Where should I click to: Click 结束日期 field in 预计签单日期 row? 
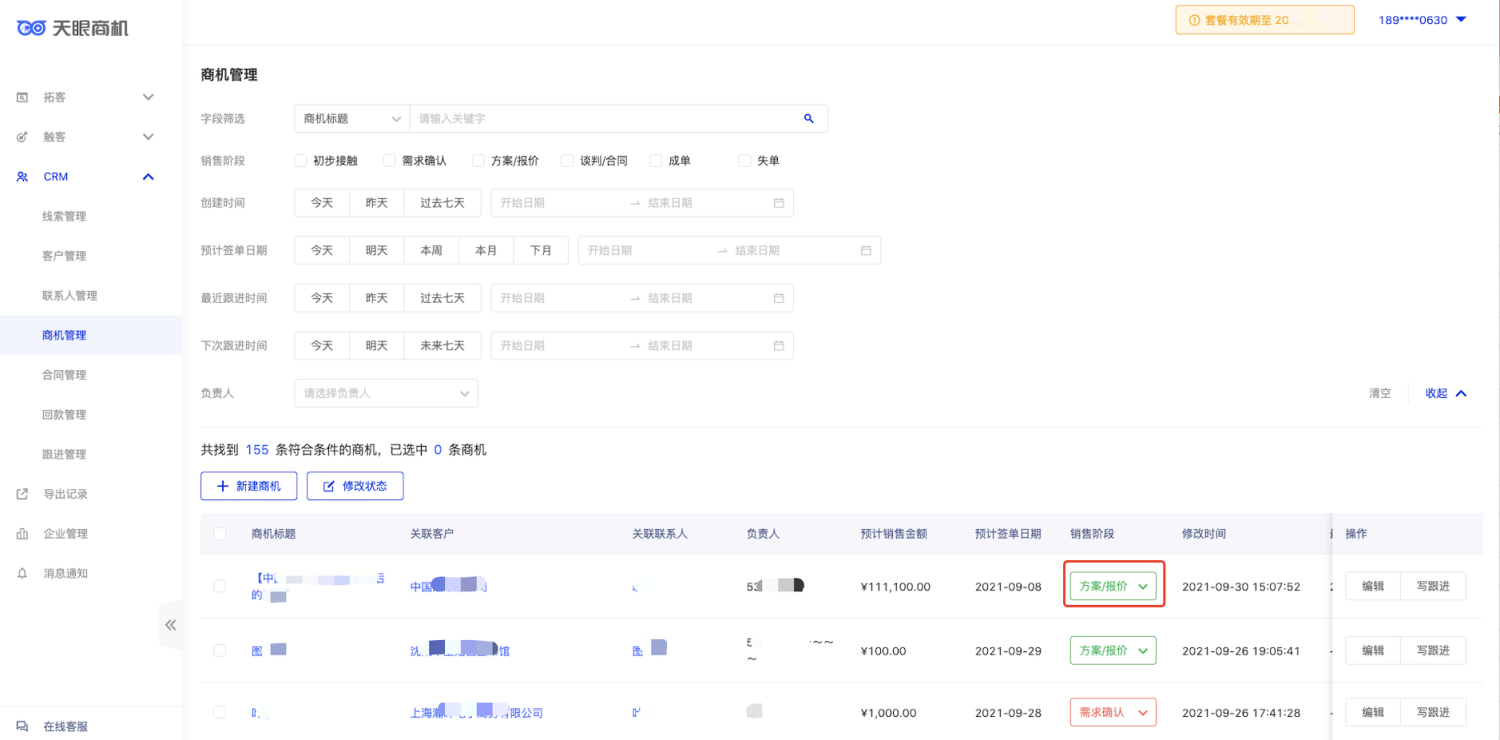click(795, 251)
